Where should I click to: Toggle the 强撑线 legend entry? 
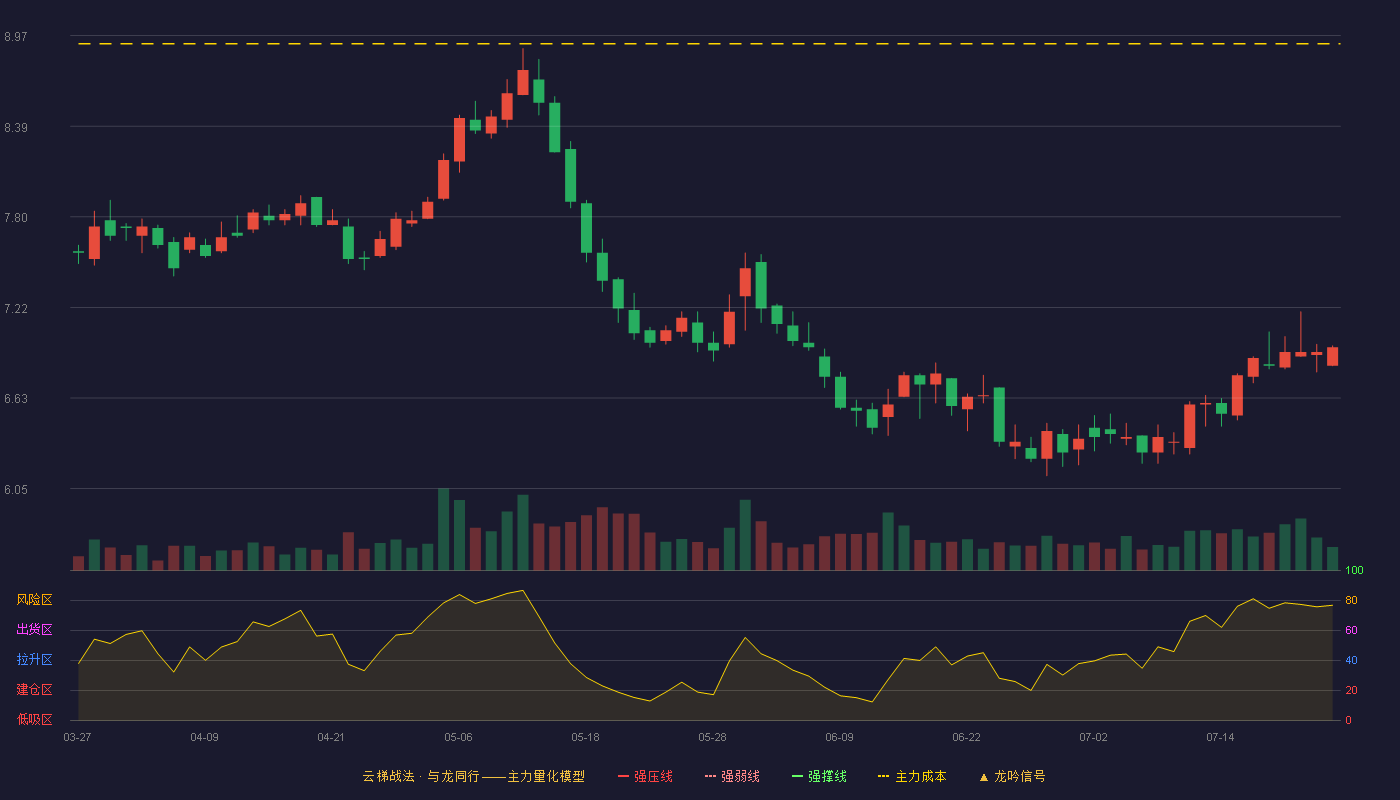tap(819, 776)
